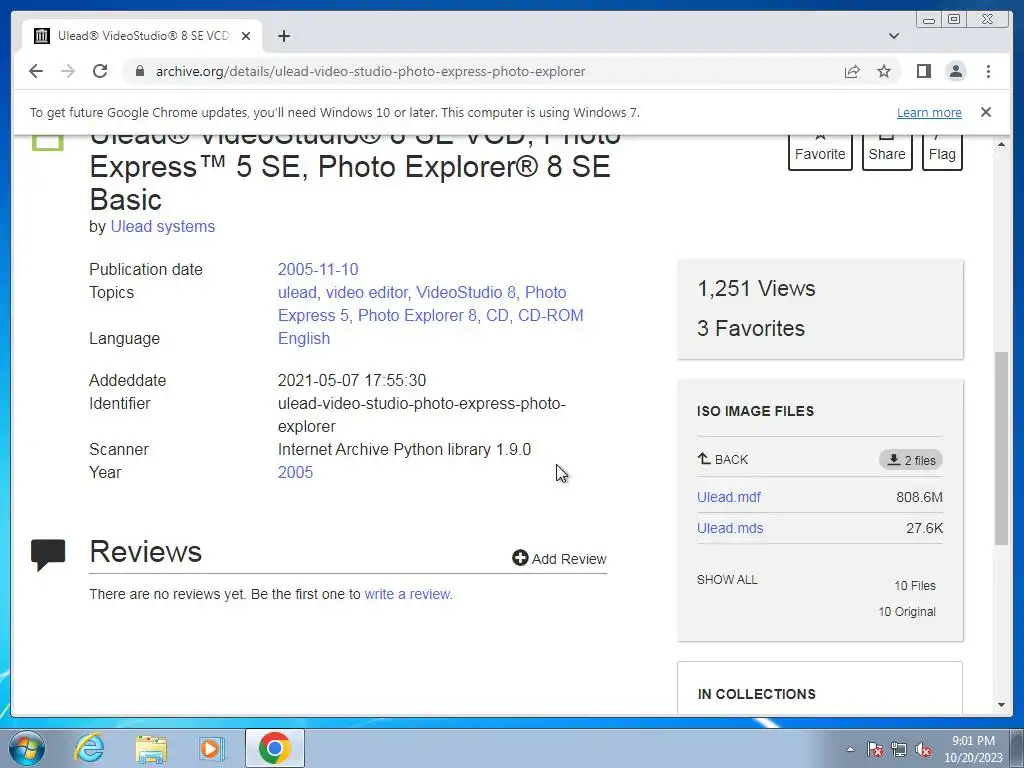Click the lock icon in address bar
1024x768 pixels.
click(139, 71)
